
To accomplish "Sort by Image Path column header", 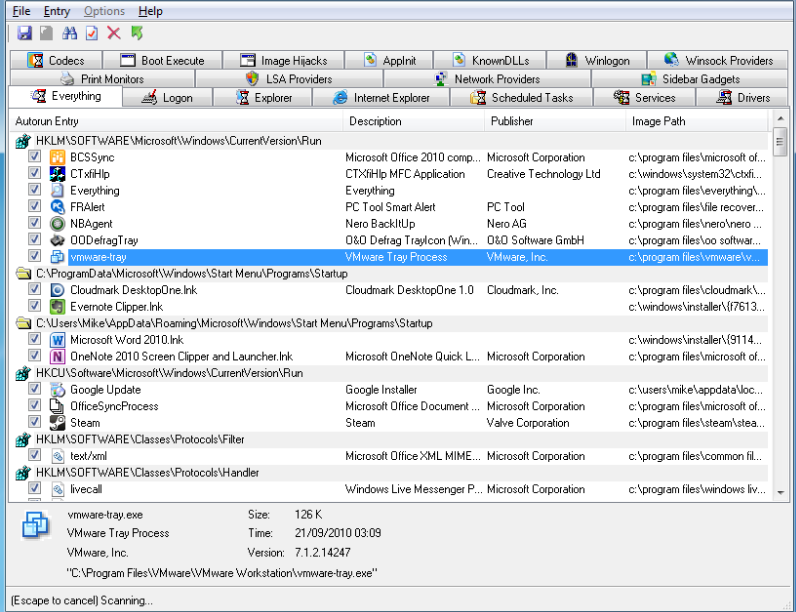I will [x=697, y=121].
